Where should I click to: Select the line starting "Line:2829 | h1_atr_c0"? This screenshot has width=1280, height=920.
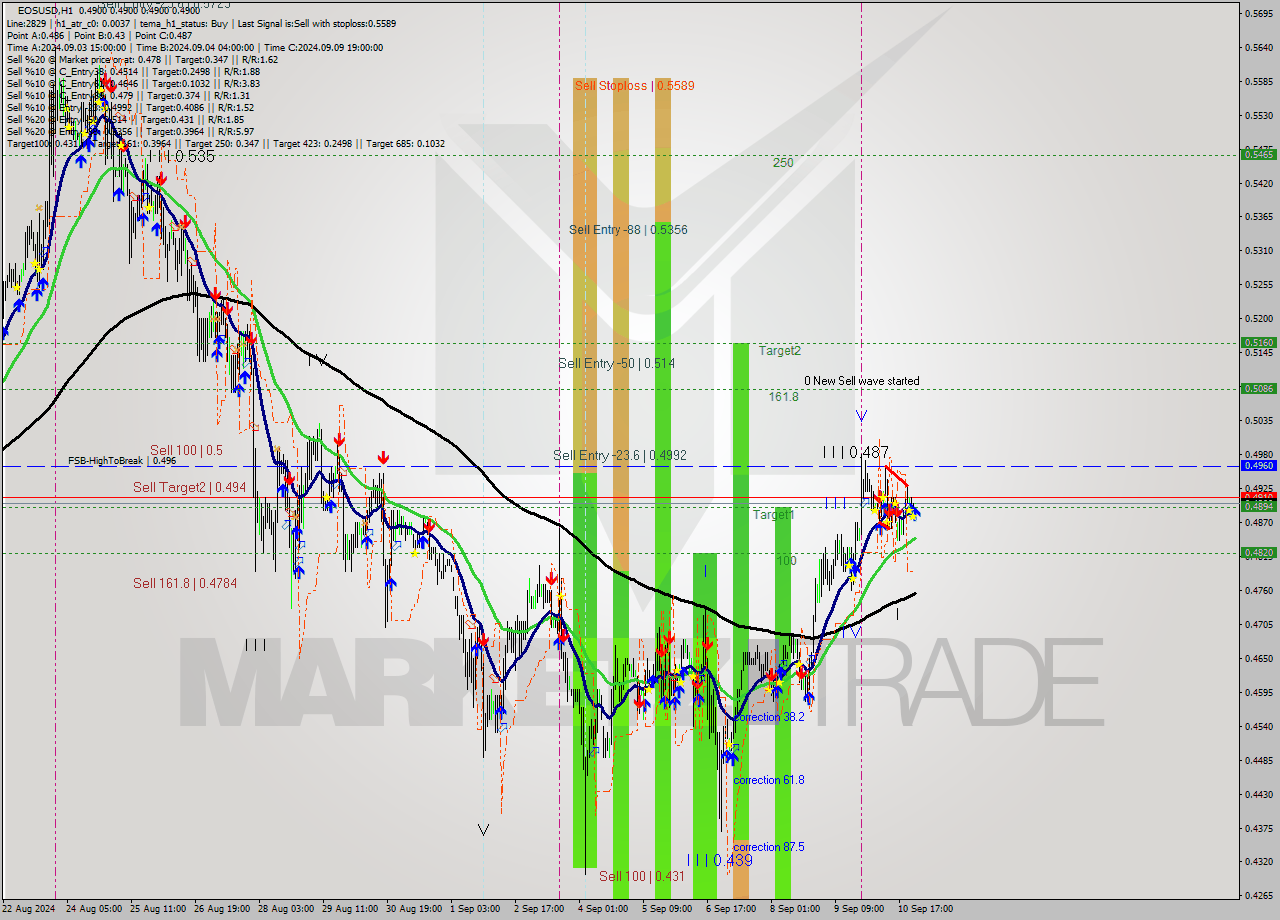[201, 23]
